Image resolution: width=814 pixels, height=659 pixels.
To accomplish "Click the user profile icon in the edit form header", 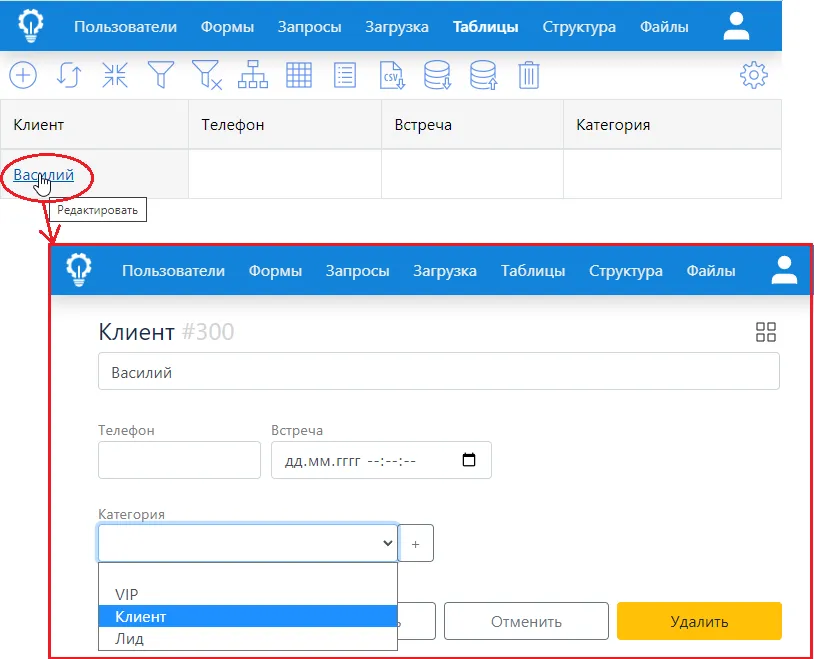I will (784, 270).
